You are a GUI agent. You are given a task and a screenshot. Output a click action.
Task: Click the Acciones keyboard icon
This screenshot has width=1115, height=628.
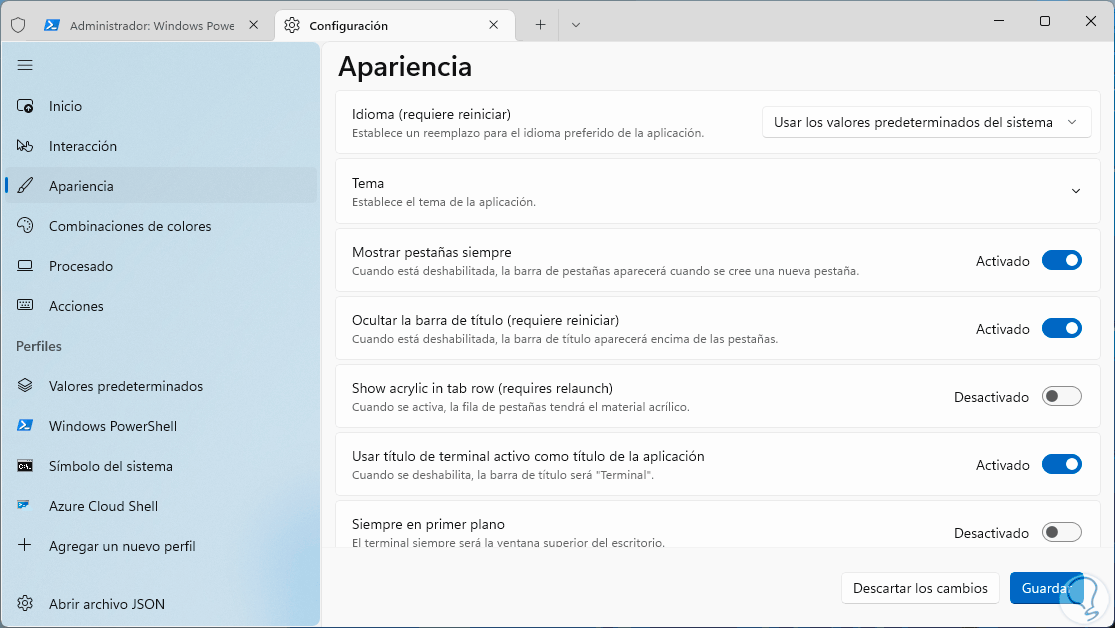click(25, 306)
